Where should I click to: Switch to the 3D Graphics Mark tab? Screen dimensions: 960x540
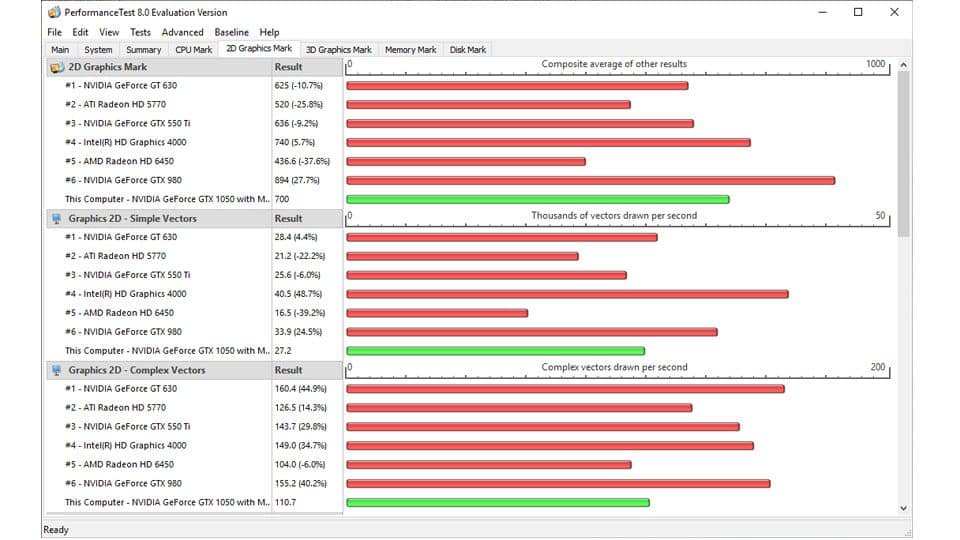339,50
